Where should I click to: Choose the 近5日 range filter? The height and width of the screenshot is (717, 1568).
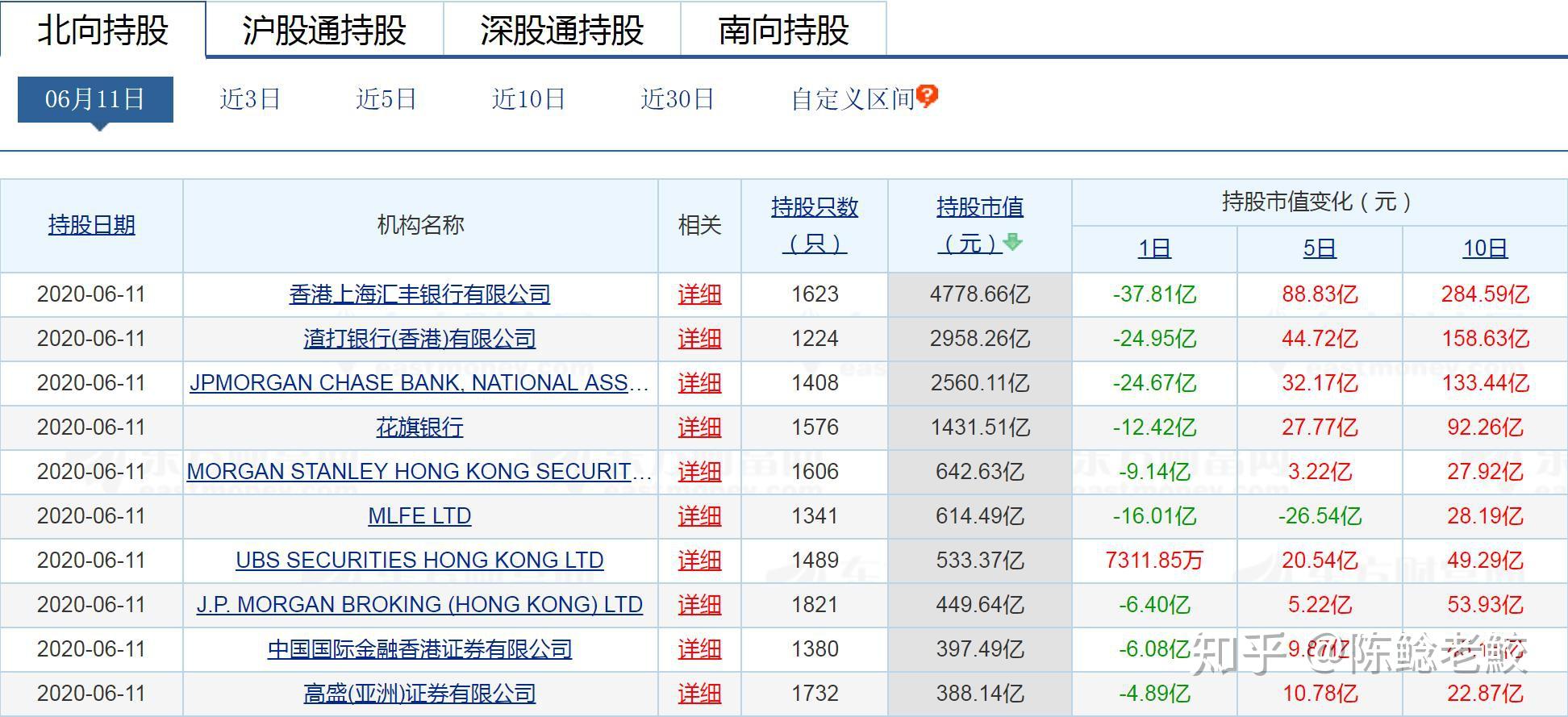pos(386,99)
